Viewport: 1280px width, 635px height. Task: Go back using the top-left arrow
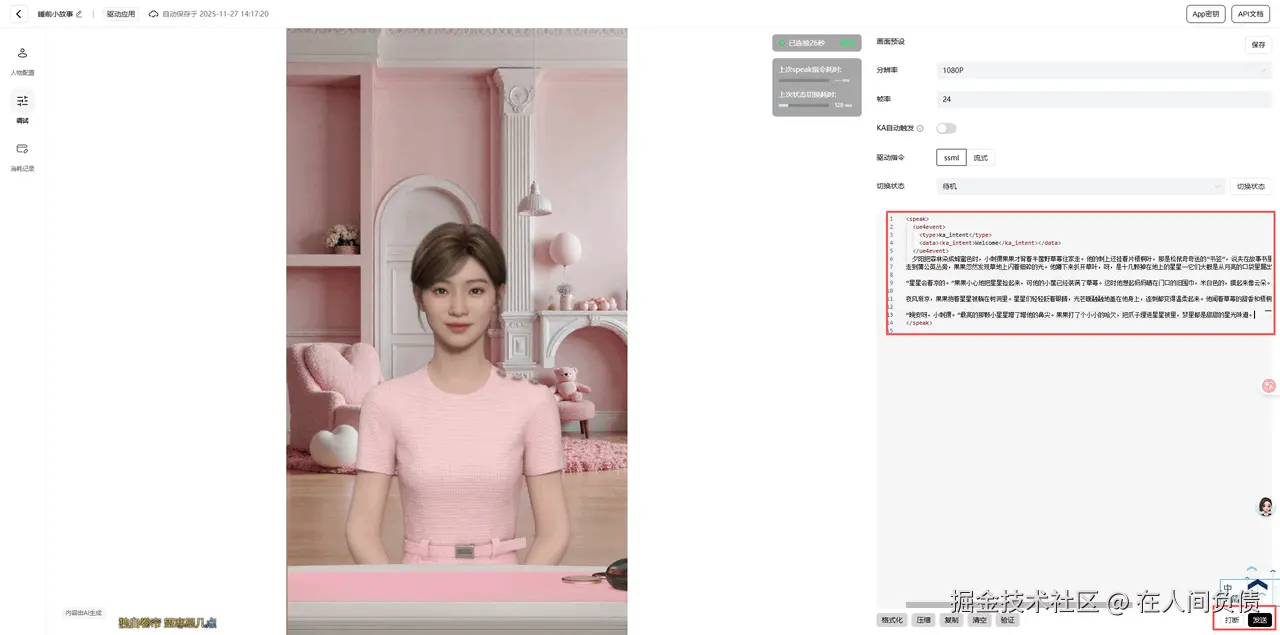coord(18,14)
